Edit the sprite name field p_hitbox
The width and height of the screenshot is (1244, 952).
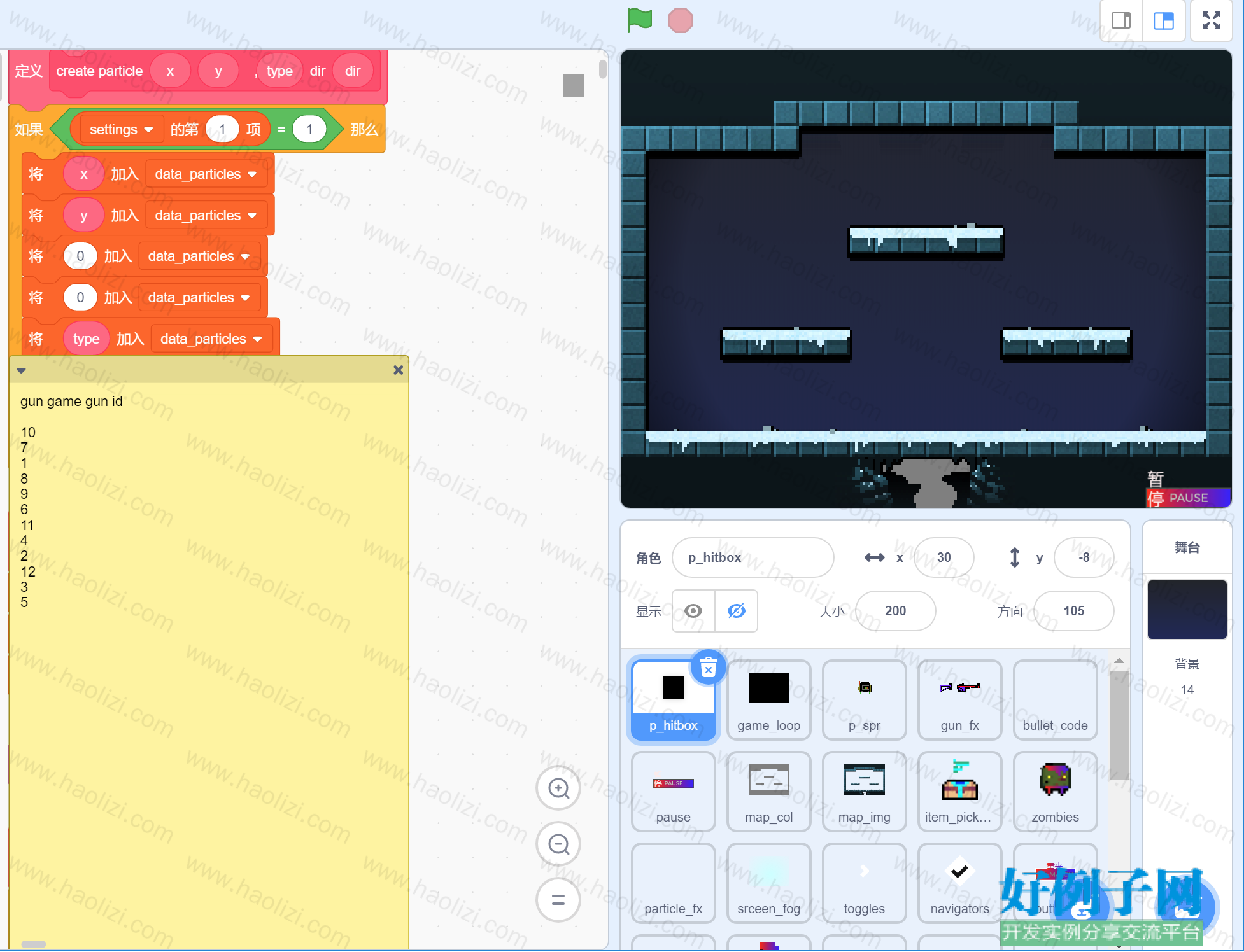(x=753, y=557)
